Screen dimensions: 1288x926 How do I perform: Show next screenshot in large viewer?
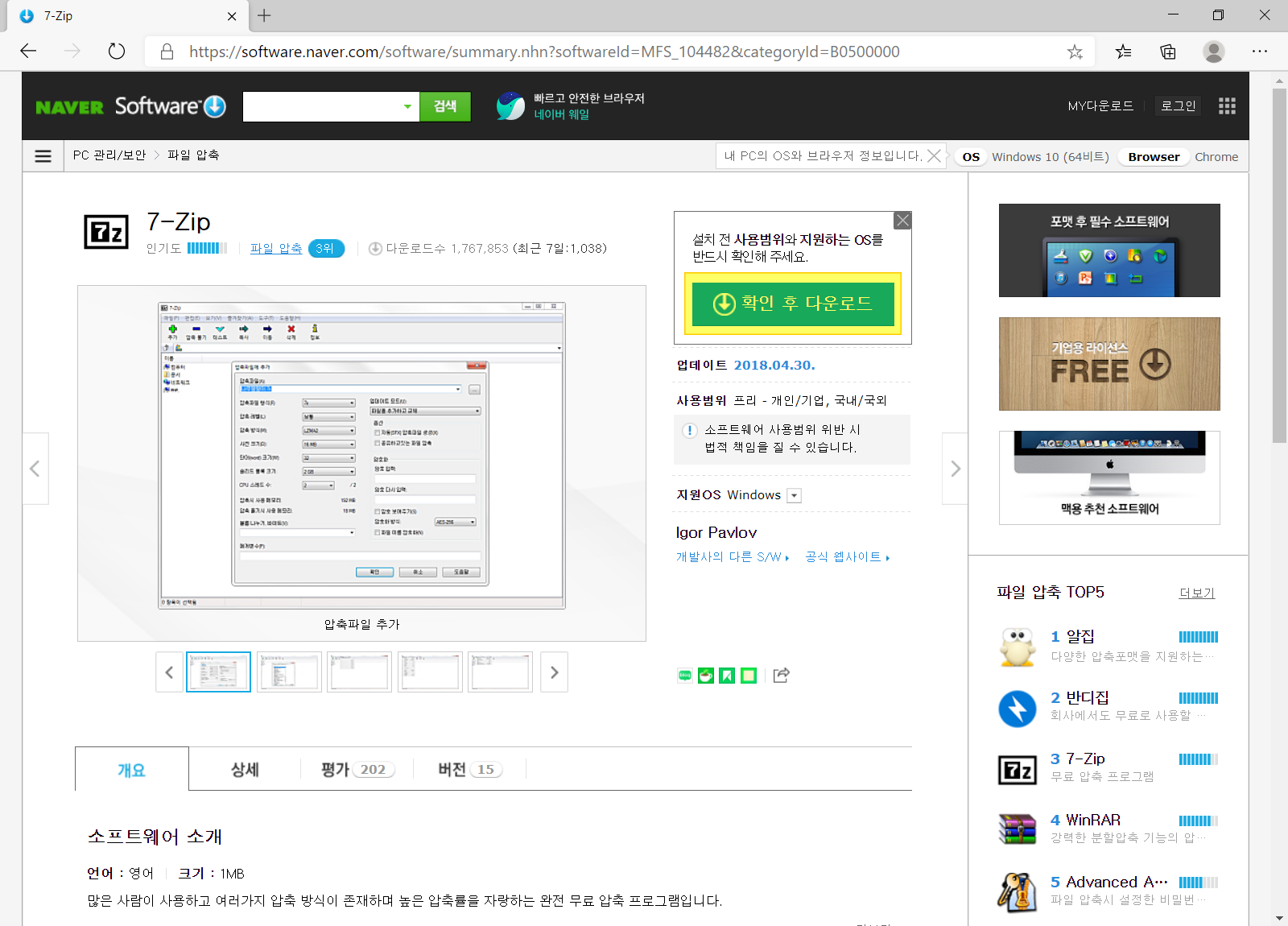pyautogui.click(x=955, y=469)
